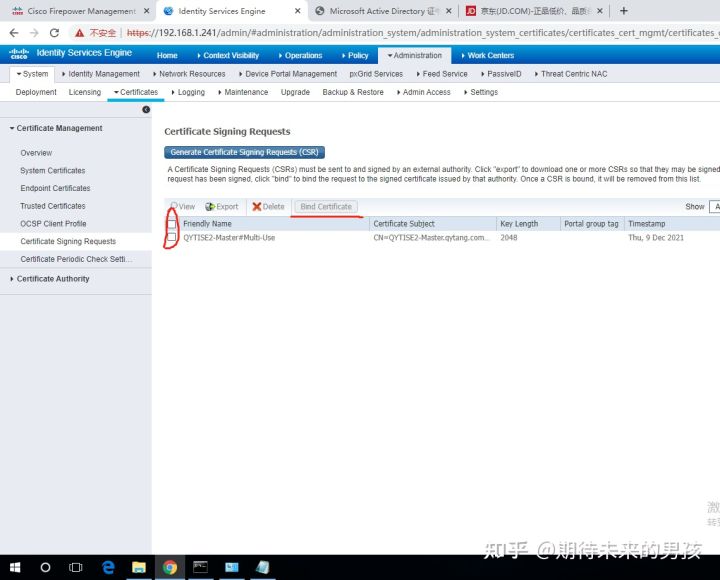Click the Cisco logo icon
The image size is (720, 580).
(19, 54)
